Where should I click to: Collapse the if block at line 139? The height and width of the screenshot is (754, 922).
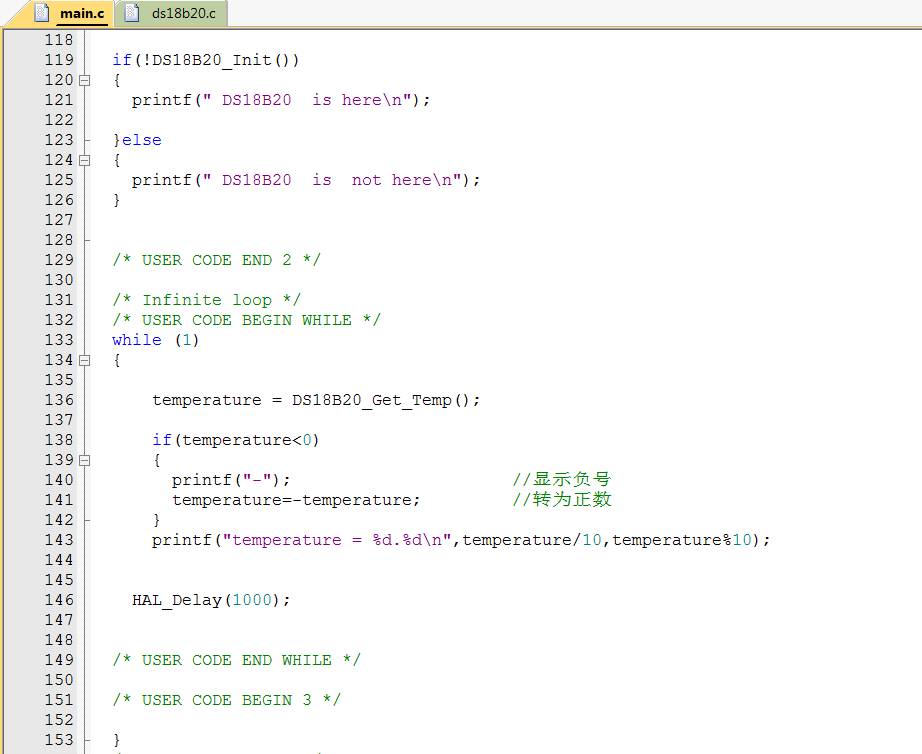tap(85, 460)
